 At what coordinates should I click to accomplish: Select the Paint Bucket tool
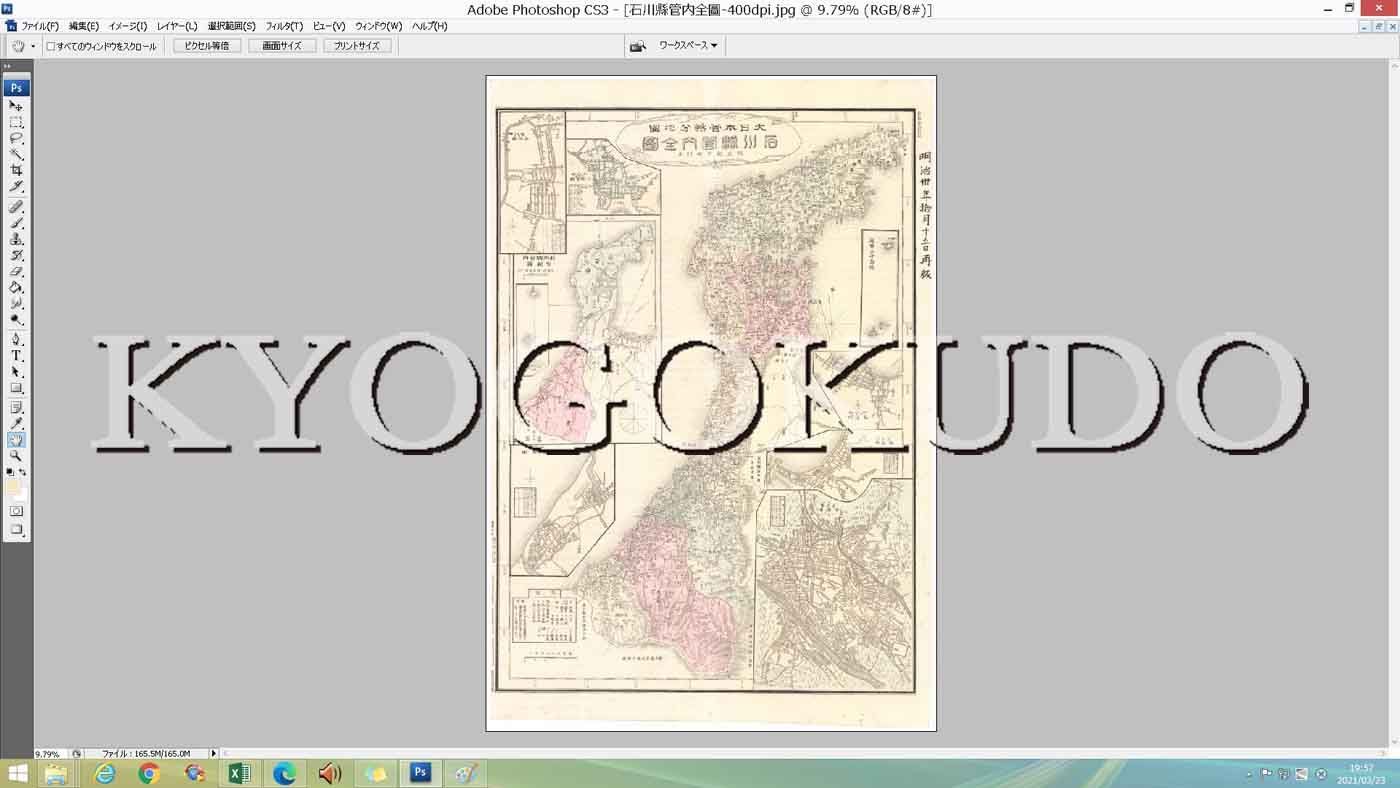(16, 287)
